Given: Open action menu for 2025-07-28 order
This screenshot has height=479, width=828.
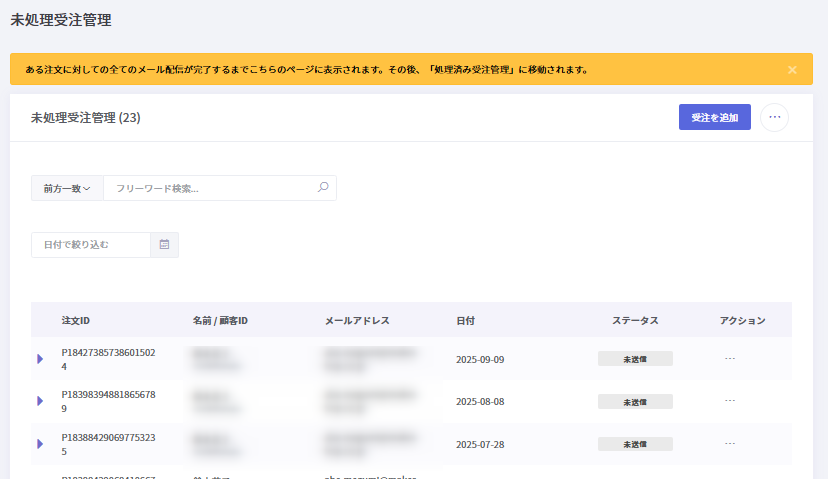Looking at the screenshot, I should [x=730, y=444].
